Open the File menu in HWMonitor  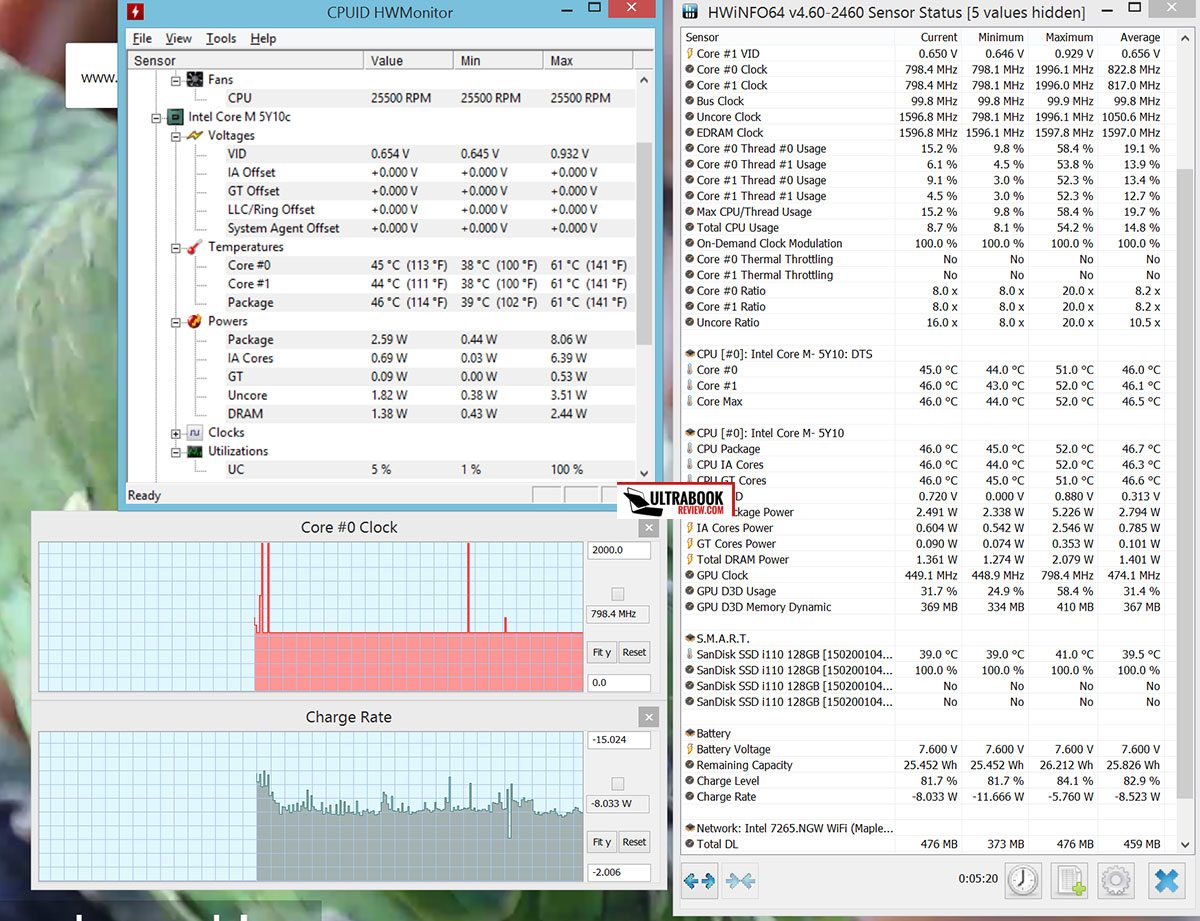[x=142, y=38]
